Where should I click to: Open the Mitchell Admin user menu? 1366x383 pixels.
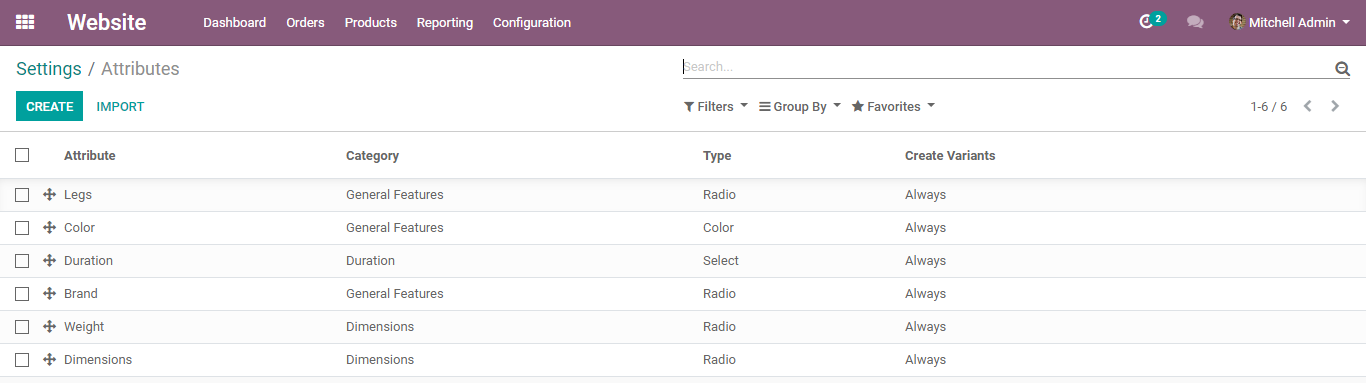pos(1290,22)
